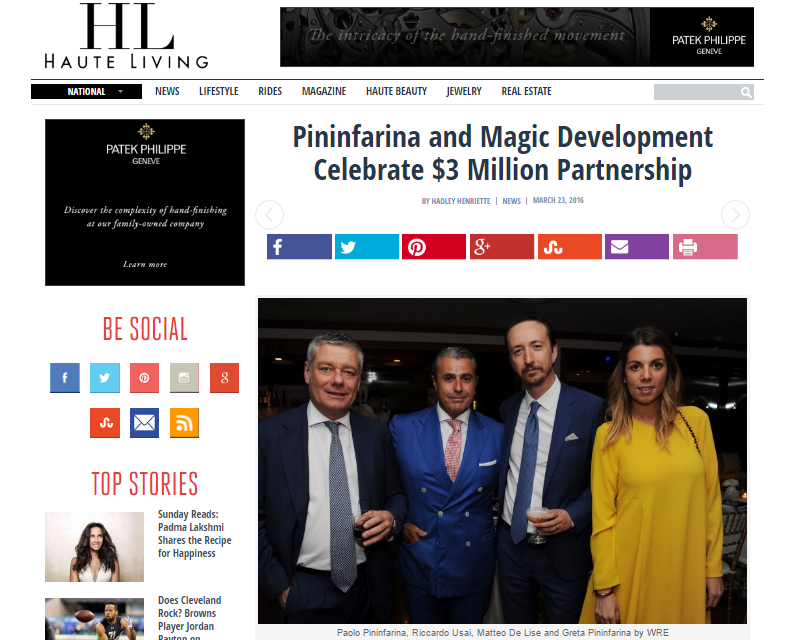Screen dimensions: 798x640
Task: Open Padma Lakshmi Sunday Reads story
Action: point(194,534)
